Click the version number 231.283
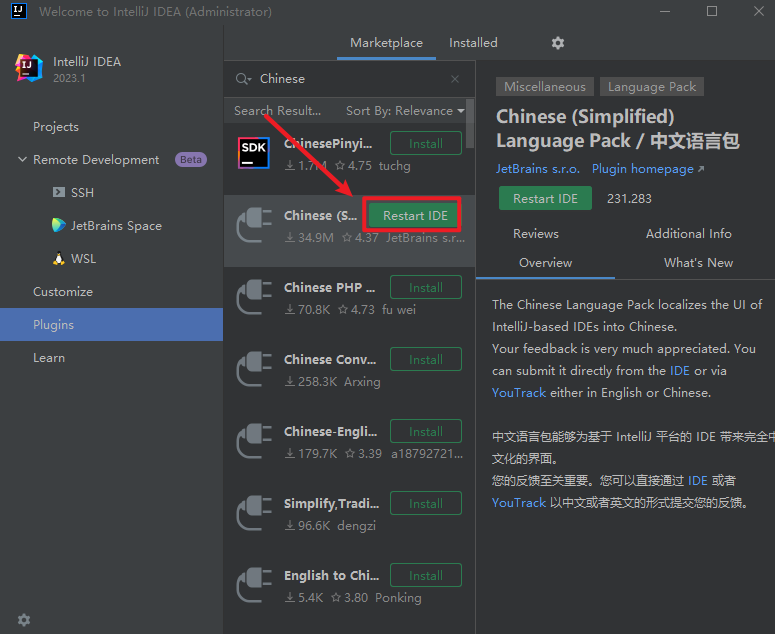Image resolution: width=775 pixels, height=634 pixels. tap(629, 198)
